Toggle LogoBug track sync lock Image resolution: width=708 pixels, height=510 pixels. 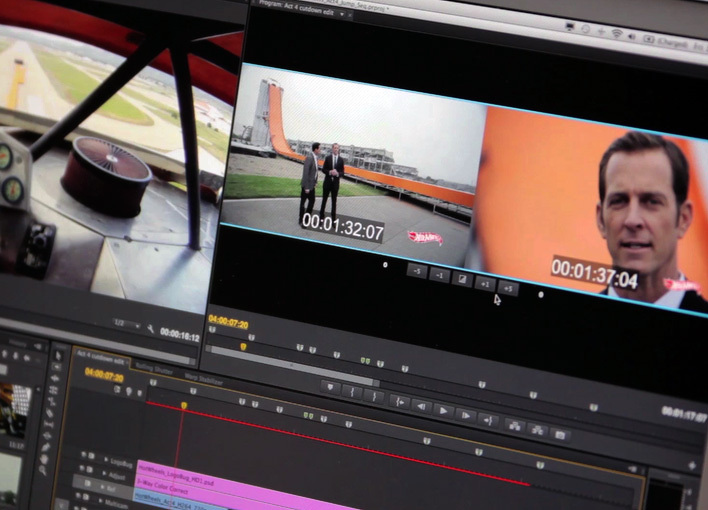point(92,456)
